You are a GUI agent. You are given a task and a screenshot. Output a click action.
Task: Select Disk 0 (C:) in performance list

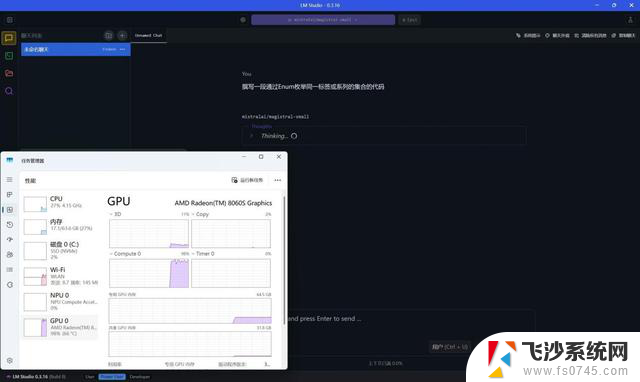click(x=60, y=250)
